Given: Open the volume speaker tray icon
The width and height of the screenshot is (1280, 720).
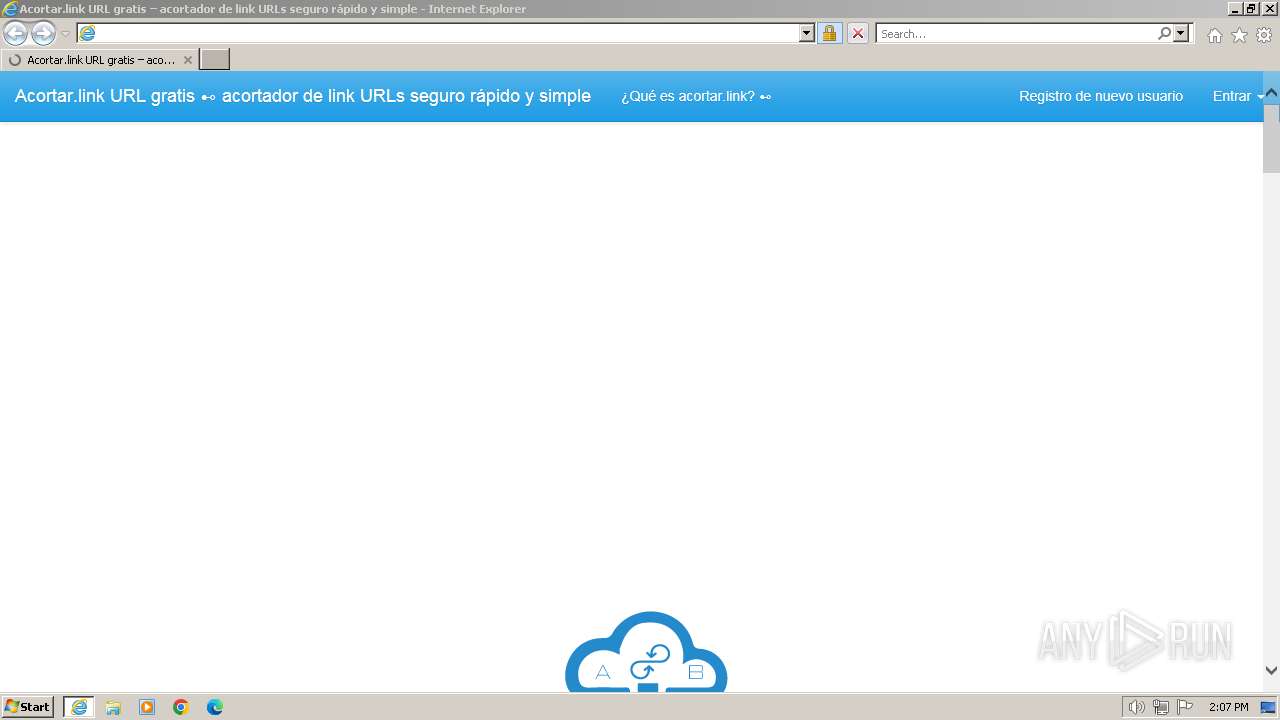Looking at the screenshot, I should point(1136,707).
